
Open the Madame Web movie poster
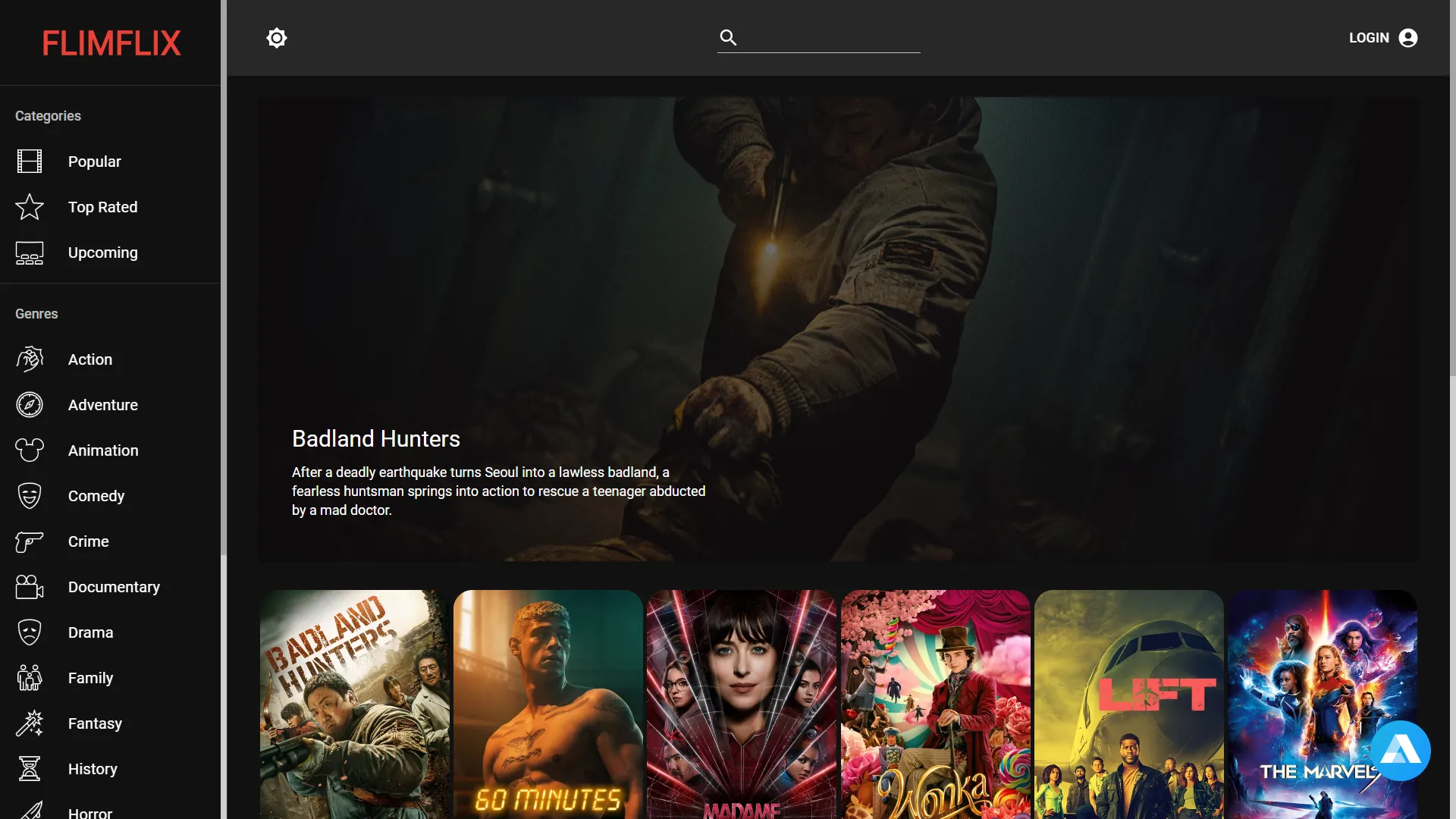pyautogui.click(x=742, y=704)
